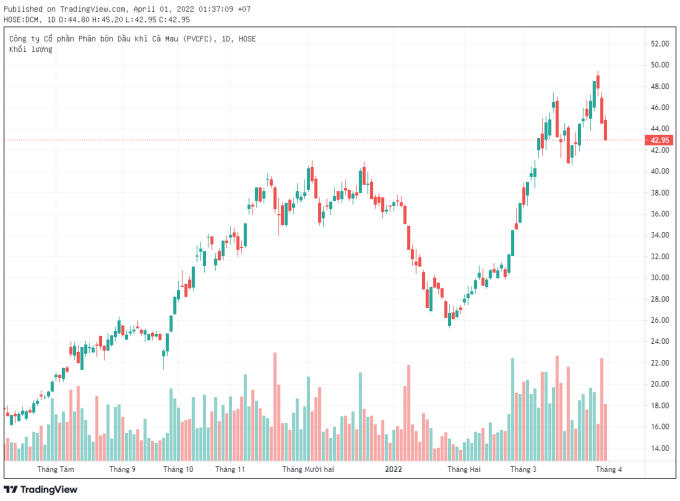The width and height of the screenshot is (680, 501).
Task: Click the 2022 year marker on time axis
Action: 393,468
